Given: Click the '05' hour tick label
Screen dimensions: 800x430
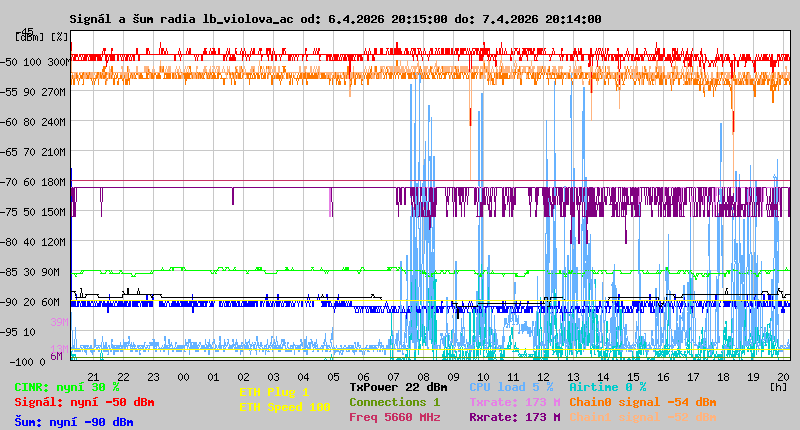Looking at the screenshot, I should pyautogui.click(x=333, y=377).
